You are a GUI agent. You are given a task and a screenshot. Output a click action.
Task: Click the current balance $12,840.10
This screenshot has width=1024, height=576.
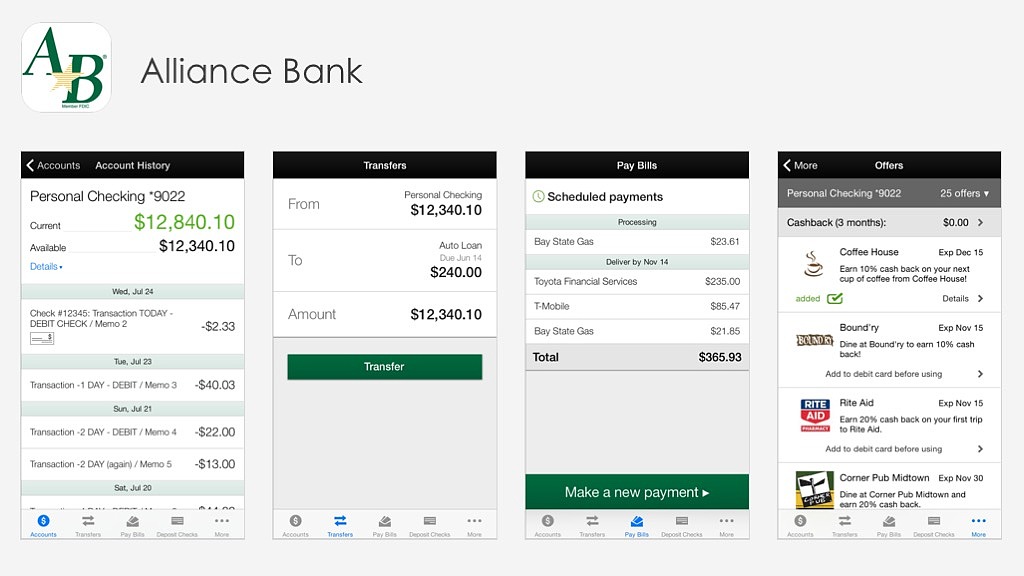click(184, 222)
